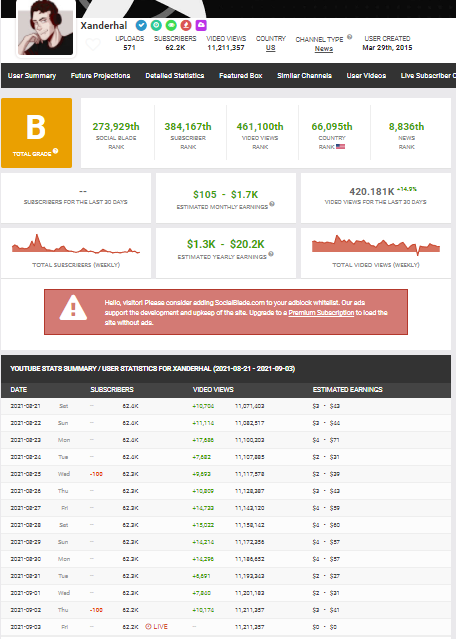This screenshot has width=456, height=639.
Task: Click the 66,095th country rank
Action: [332, 127]
